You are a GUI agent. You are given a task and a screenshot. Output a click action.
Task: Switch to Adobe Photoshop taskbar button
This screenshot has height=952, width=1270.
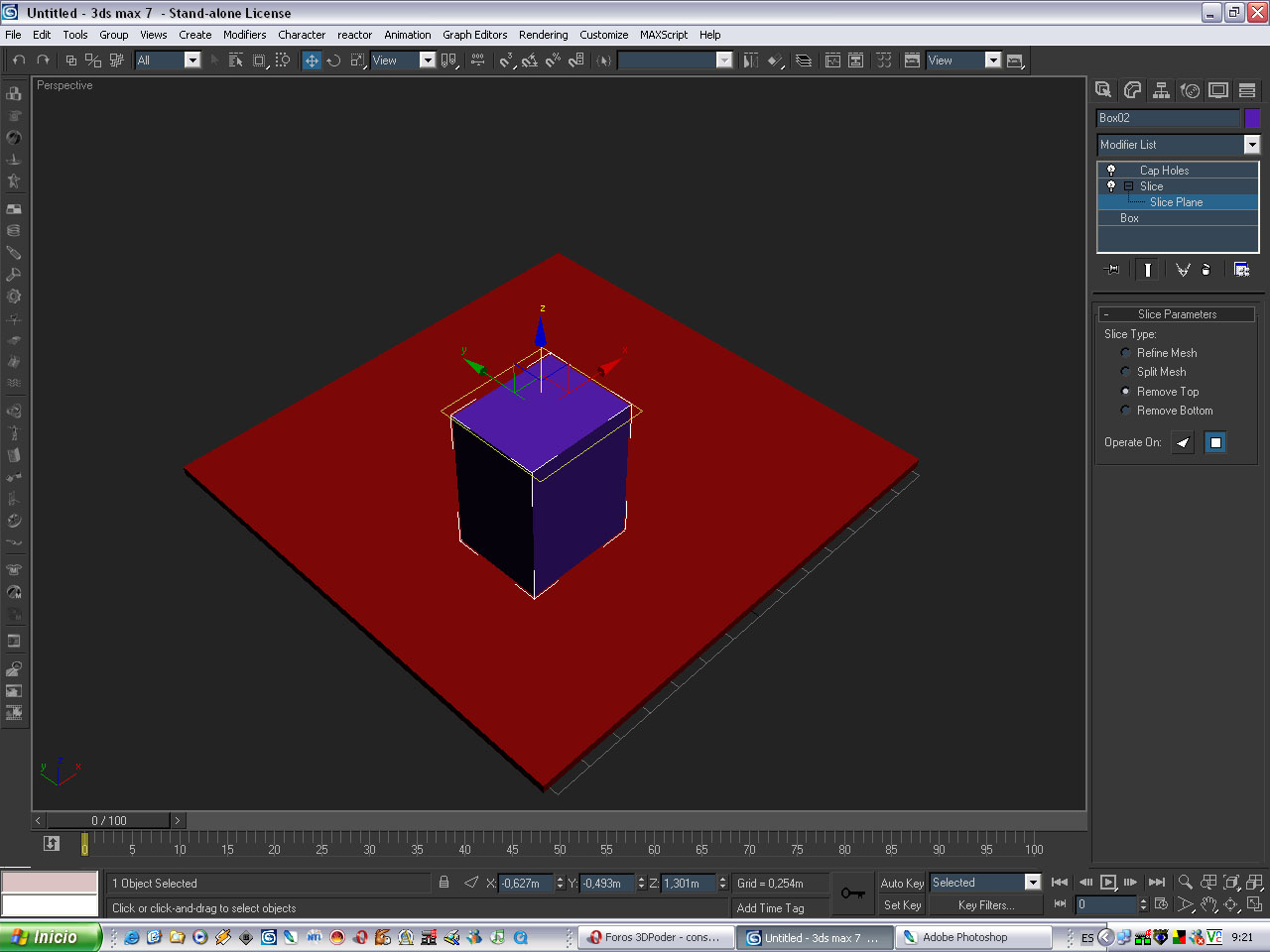[973, 937]
